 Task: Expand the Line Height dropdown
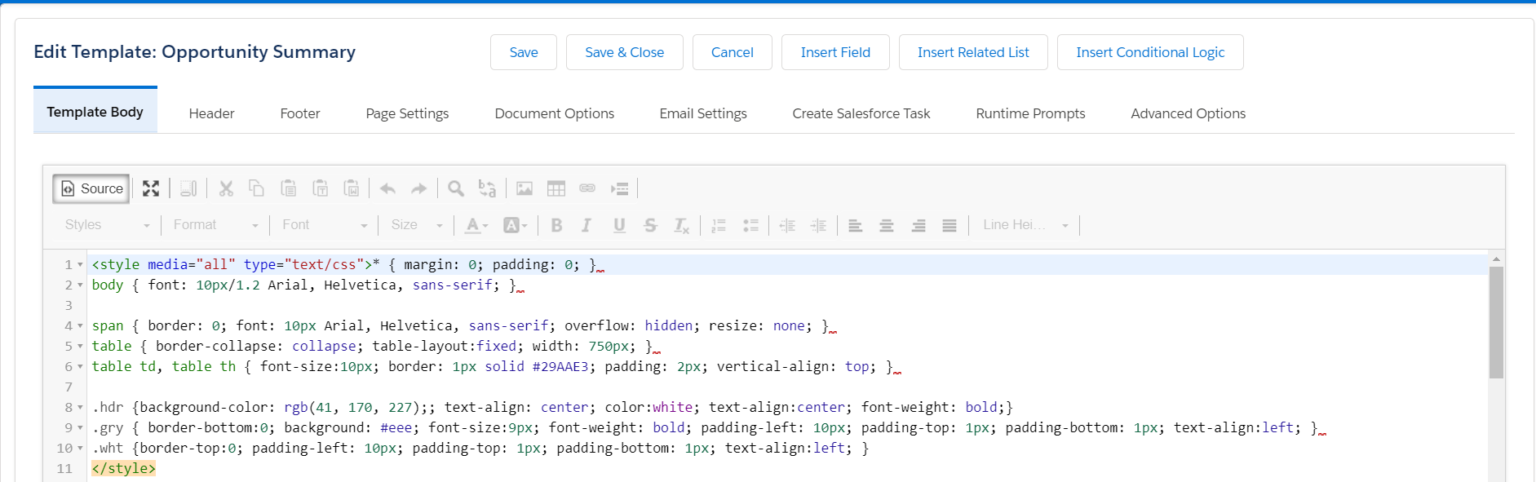coord(1025,225)
